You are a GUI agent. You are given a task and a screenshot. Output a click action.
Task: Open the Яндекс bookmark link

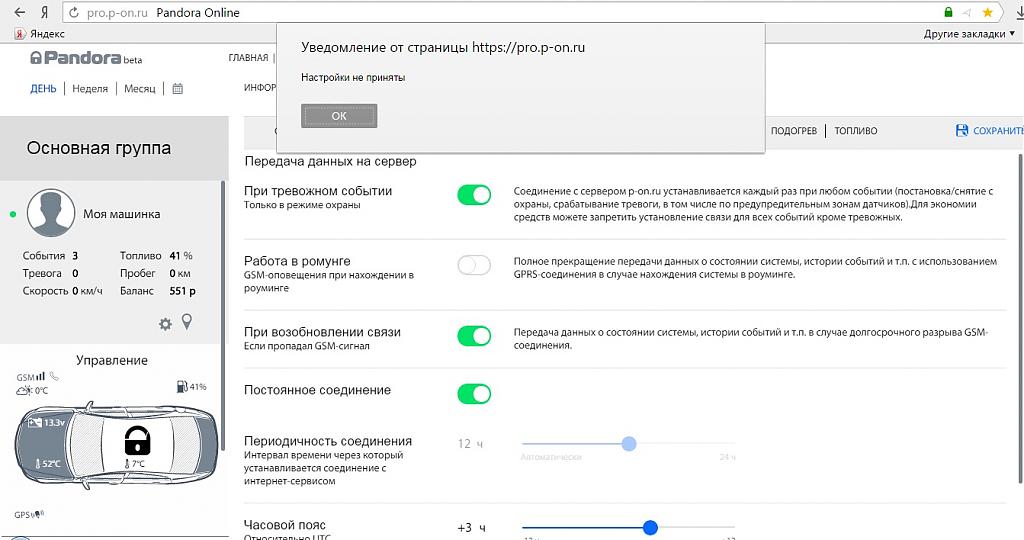click(37, 34)
